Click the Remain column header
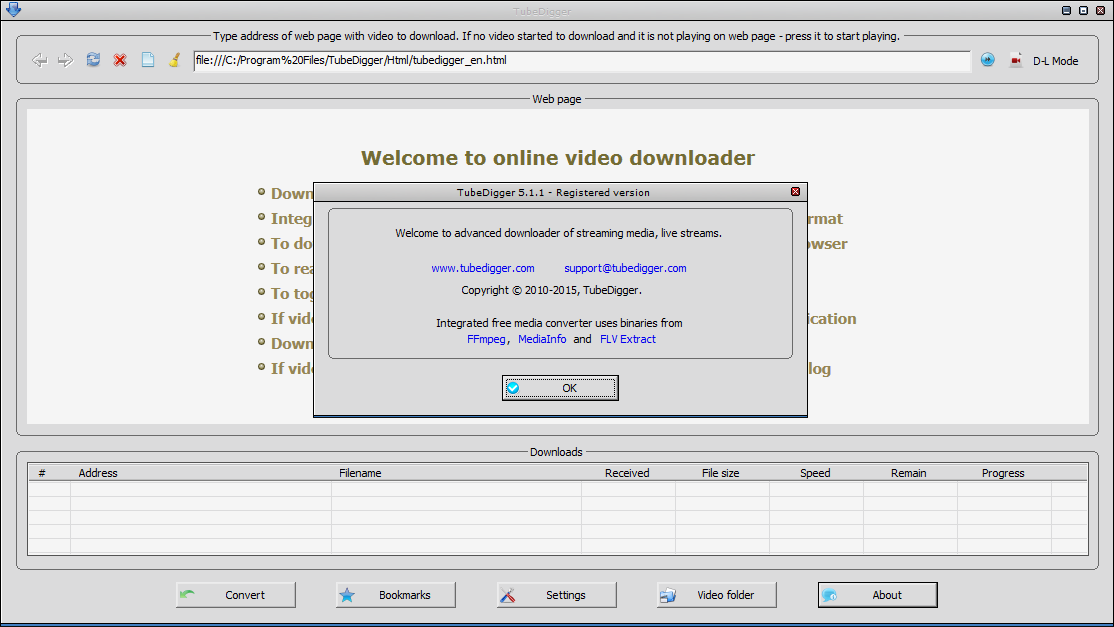1114x627 pixels. [x=909, y=473]
